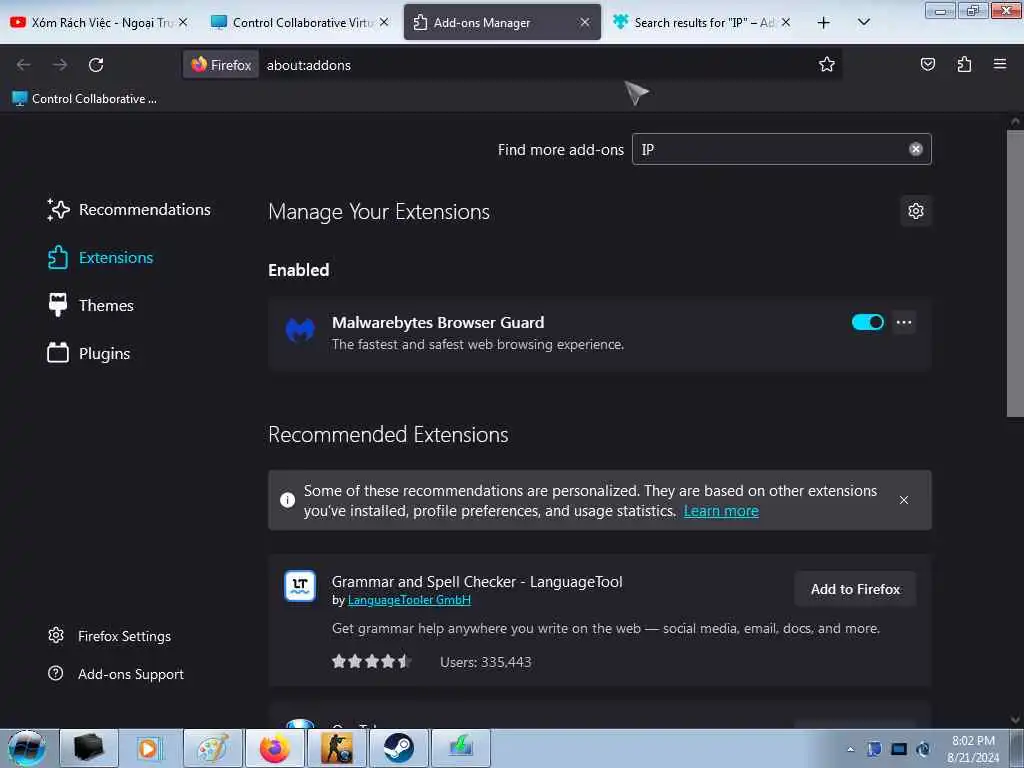
Task: Click the Malwarebytes Browser Guard logo
Action: click(300, 330)
